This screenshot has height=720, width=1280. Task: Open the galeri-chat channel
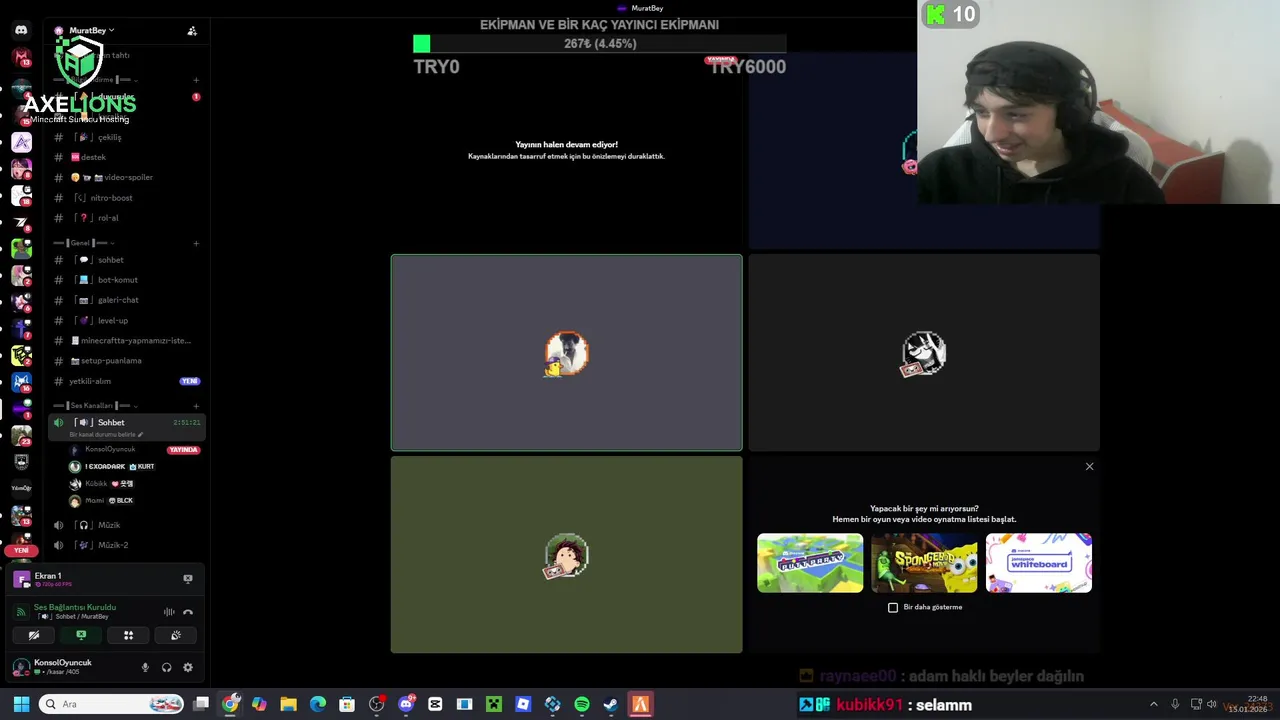tap(128, 300)
